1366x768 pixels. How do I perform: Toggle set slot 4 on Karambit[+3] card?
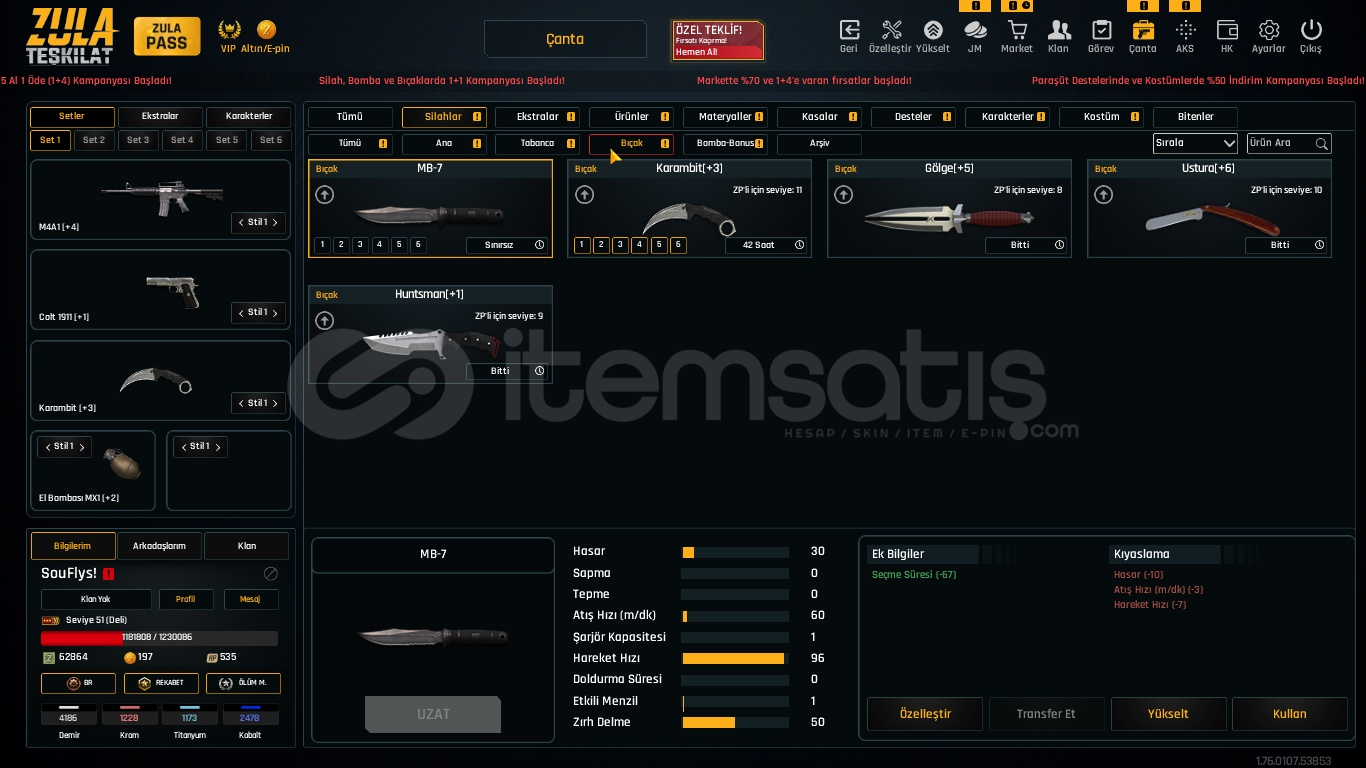point(640,245)
